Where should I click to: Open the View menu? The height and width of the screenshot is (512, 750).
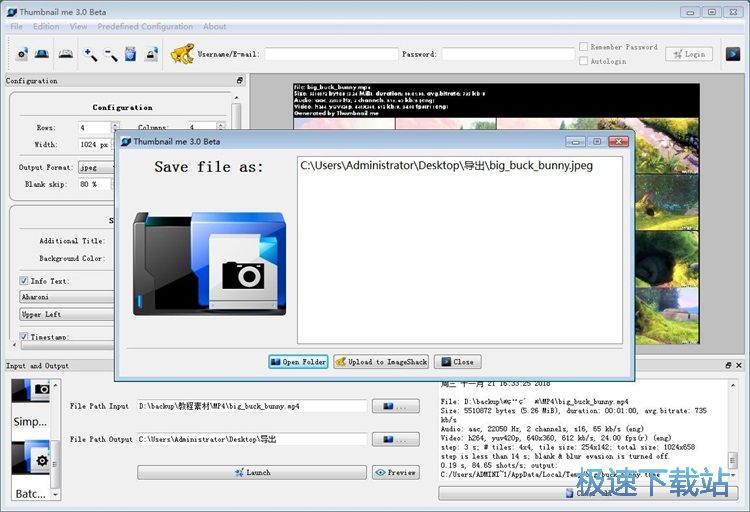coord(78,26)
